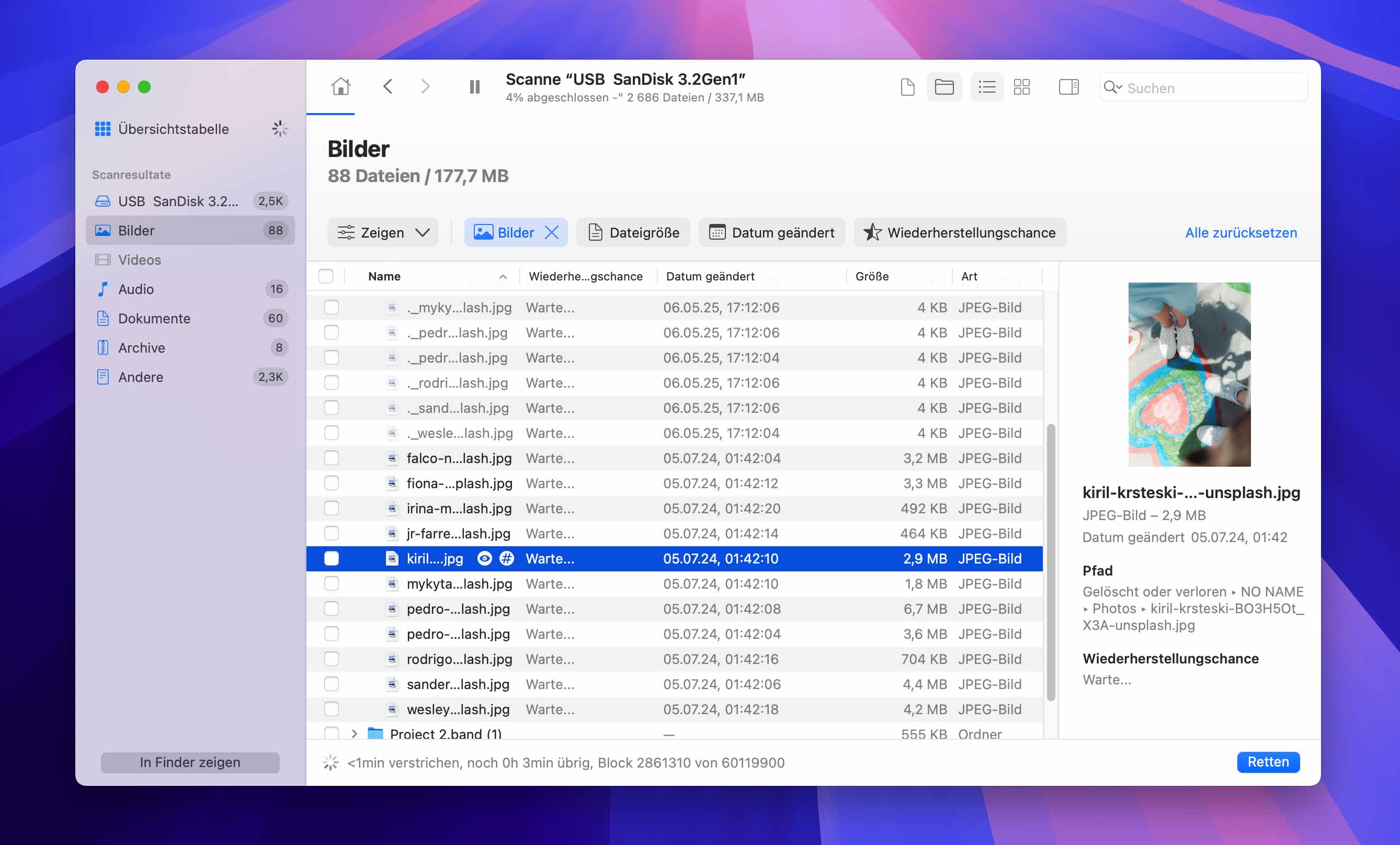Pause the running scan
Image resolution: width=1400 pixels, height=845 pixels.
pyautogui.click(x=474, y=86)
